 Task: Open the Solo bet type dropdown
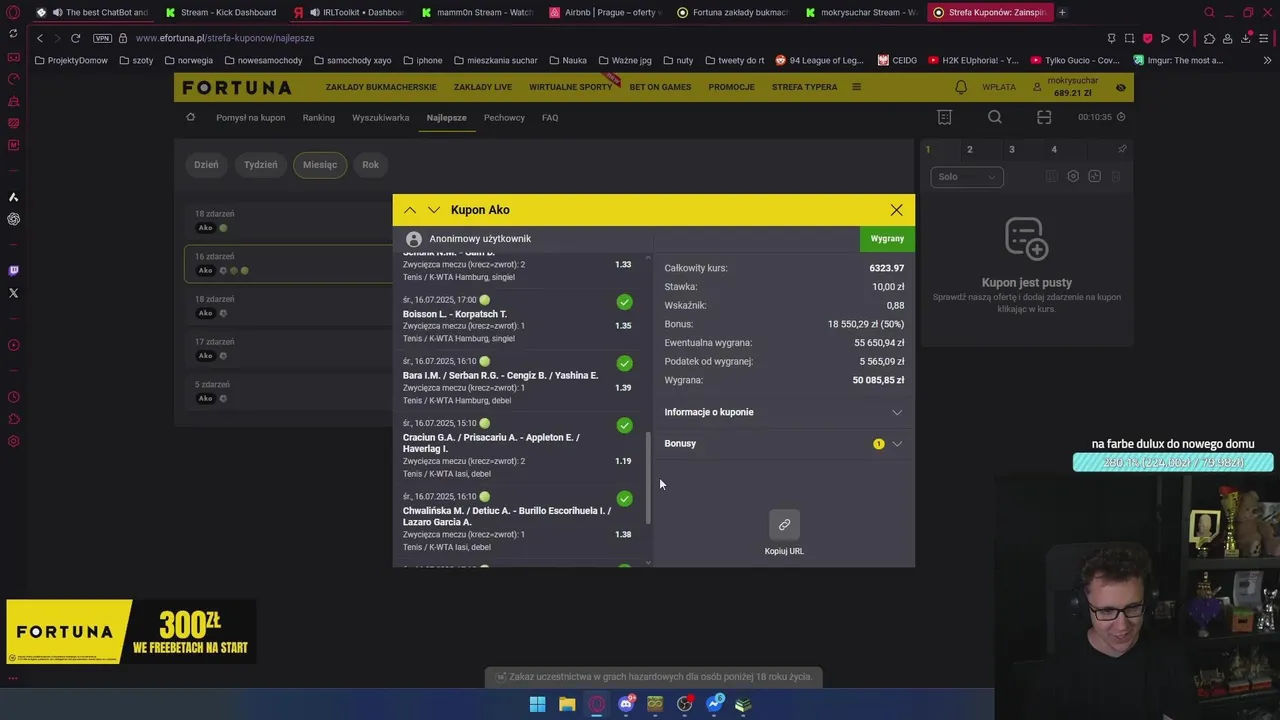966,177
